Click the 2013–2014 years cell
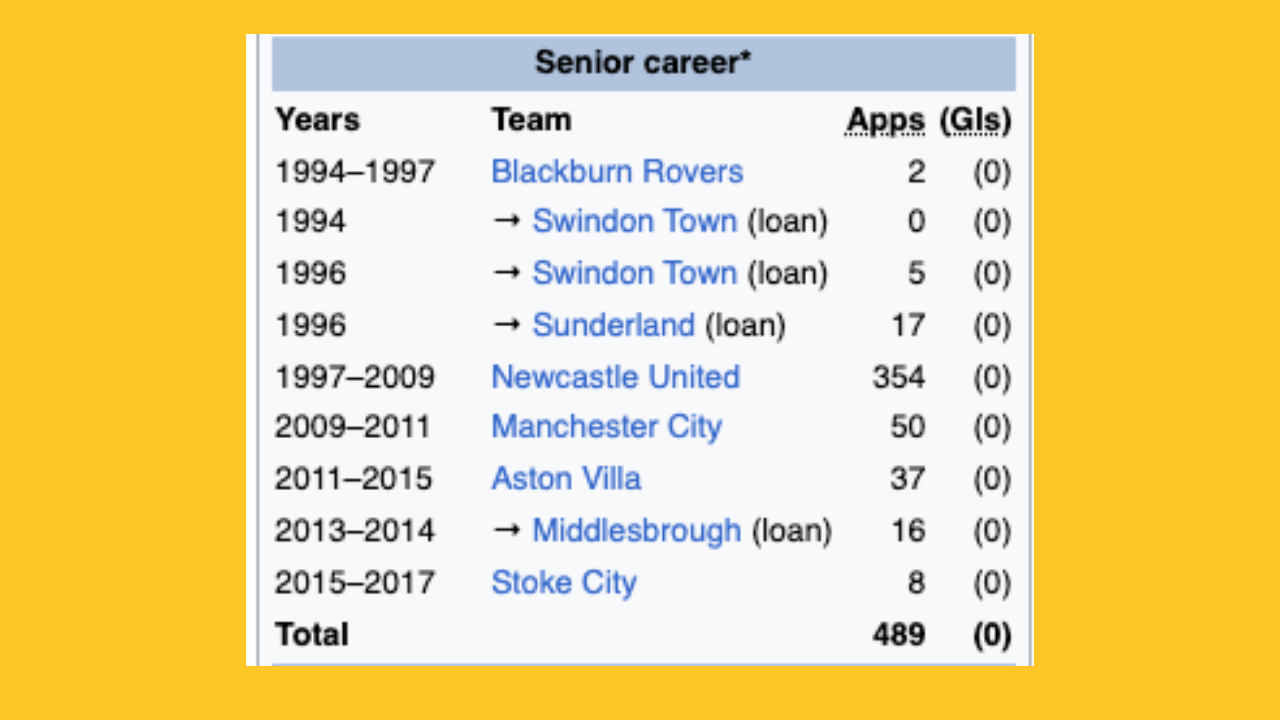1280x720 pixels. 355,530
